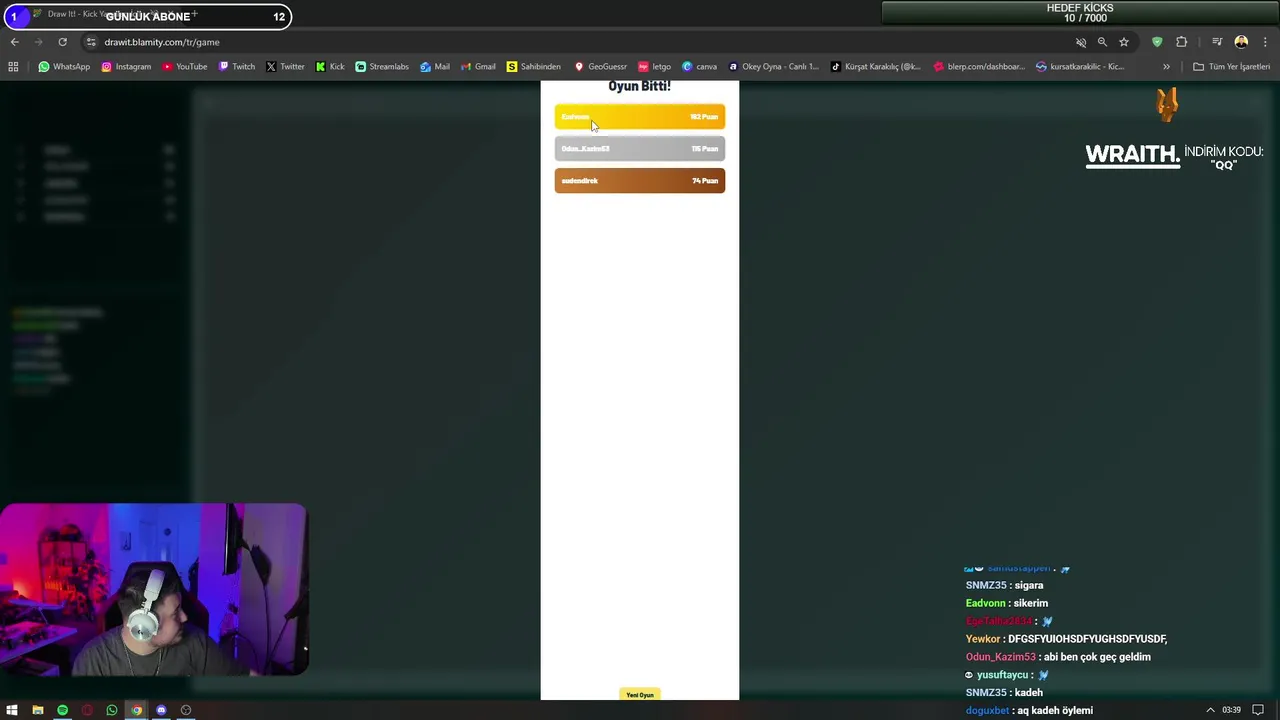Viewport: 1280px width, 720px height.
Task: Open canva bookmark
Action: click(x=700, y=67)
